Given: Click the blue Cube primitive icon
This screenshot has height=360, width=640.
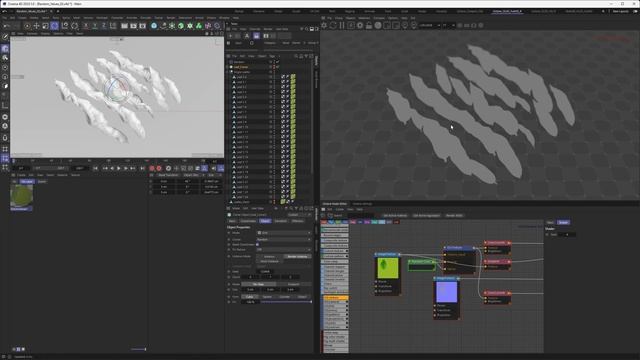Looking at the screenshot, I should (x=154, y=26).
